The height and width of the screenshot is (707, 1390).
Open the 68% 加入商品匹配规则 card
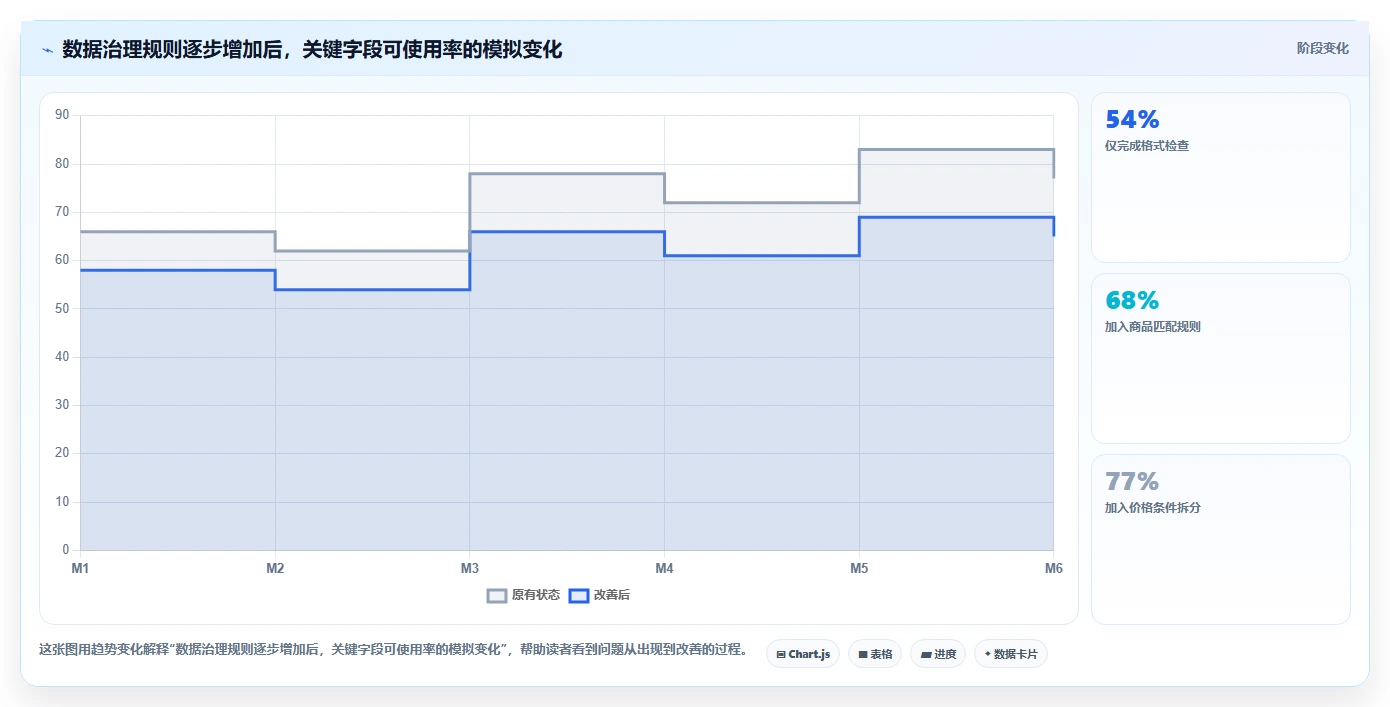[x=1221, y=359]
